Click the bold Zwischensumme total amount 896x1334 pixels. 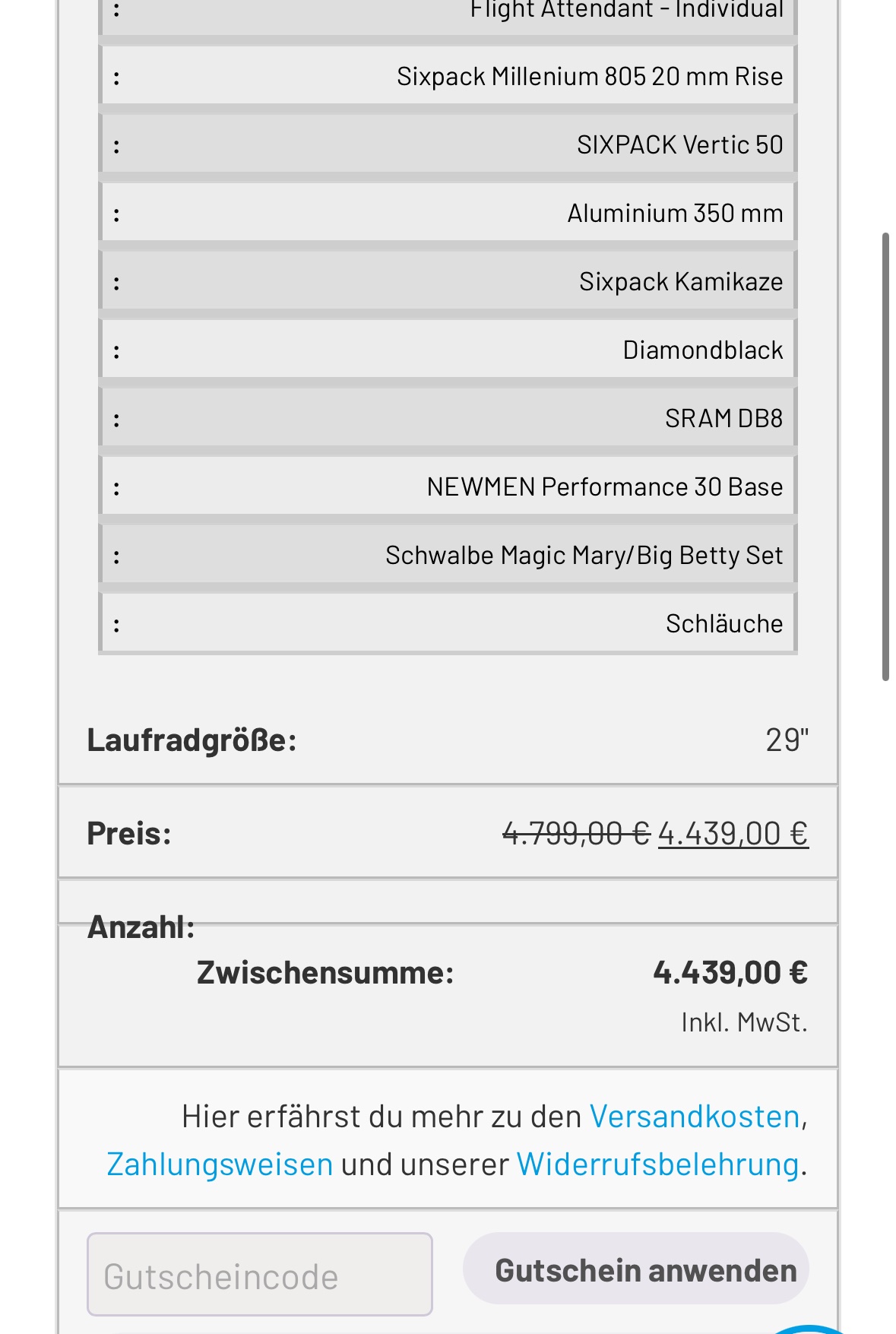click(x=730, y=973)
